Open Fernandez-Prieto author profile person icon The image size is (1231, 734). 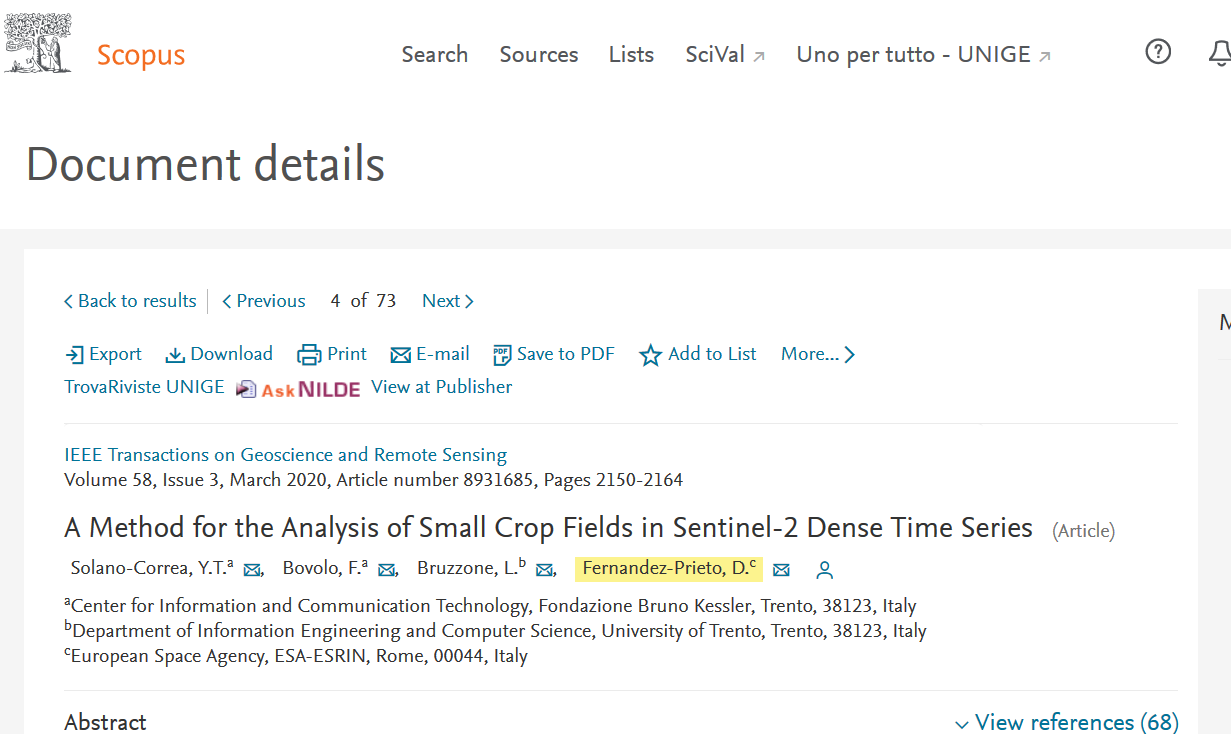point(825,570)
